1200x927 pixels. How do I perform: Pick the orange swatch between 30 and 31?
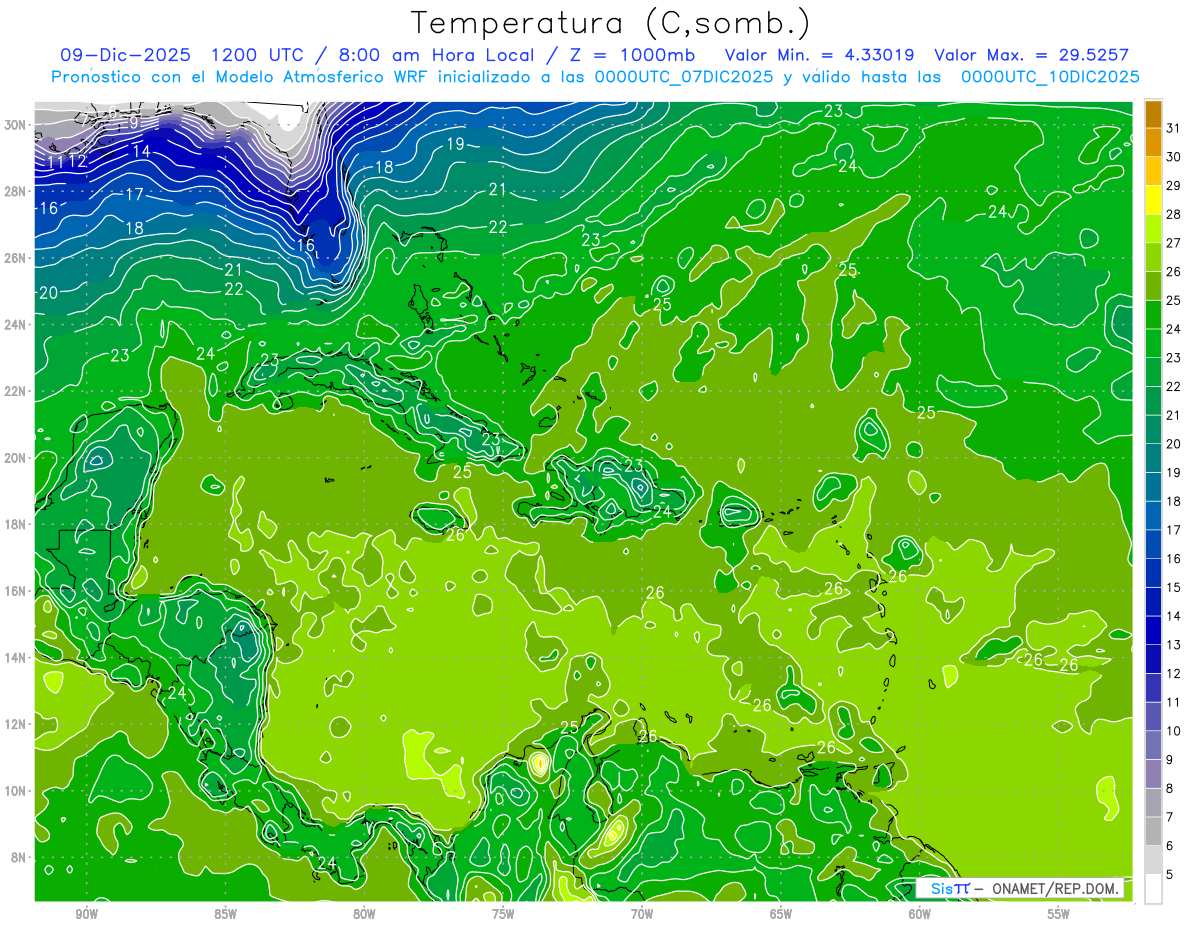pos(1153,142)
